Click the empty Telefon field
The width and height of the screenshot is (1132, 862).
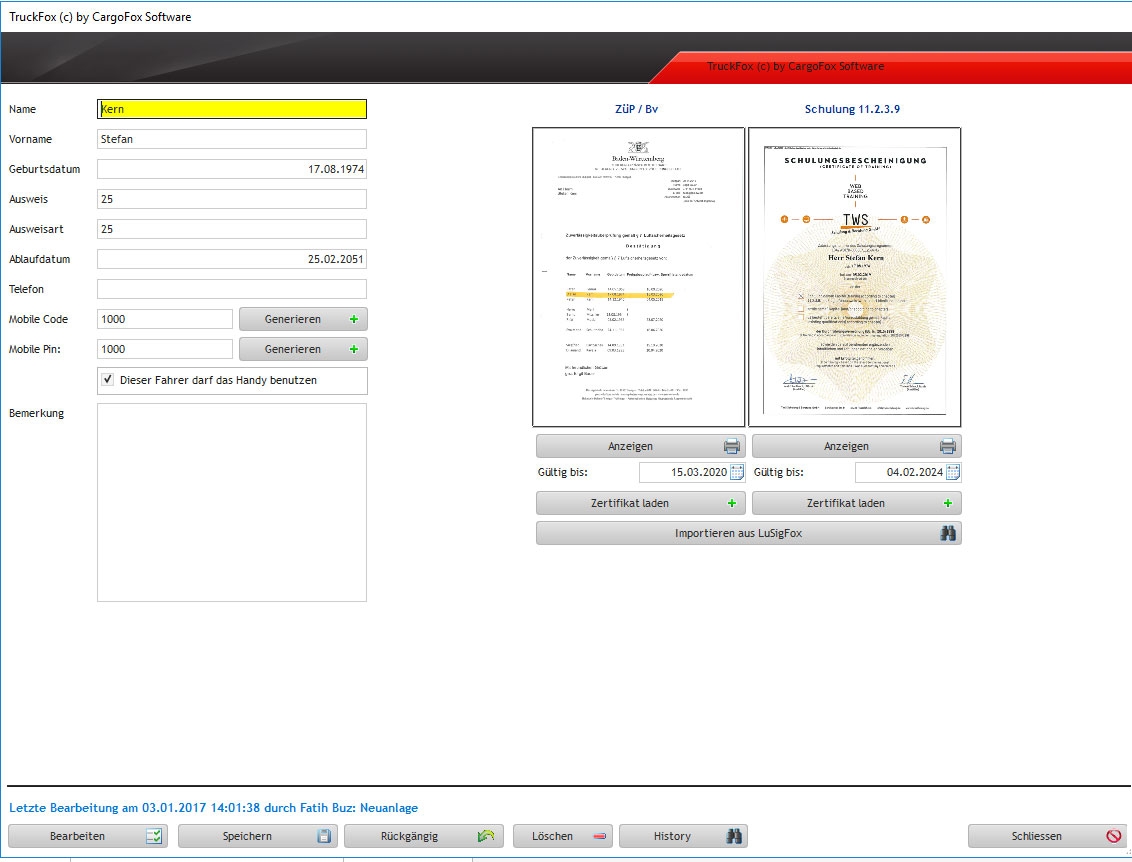232,289
